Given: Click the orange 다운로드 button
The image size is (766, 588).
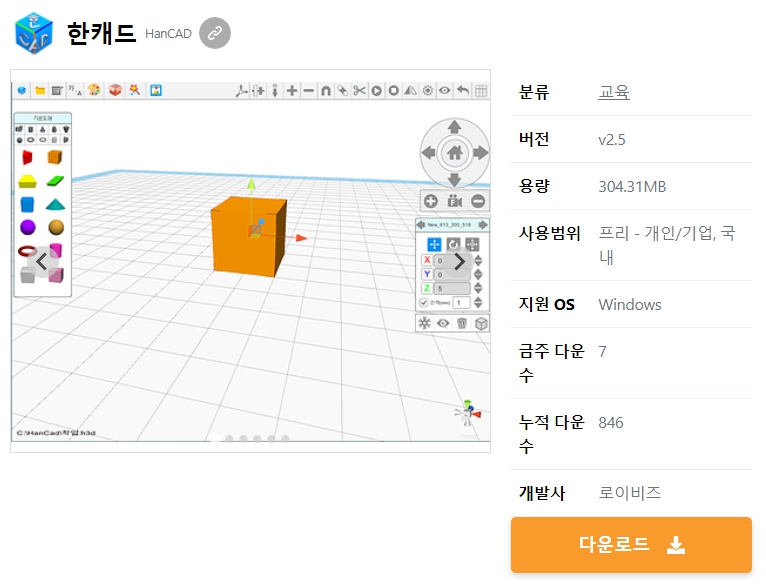Looking at the screenshot, I should (631, 545).
